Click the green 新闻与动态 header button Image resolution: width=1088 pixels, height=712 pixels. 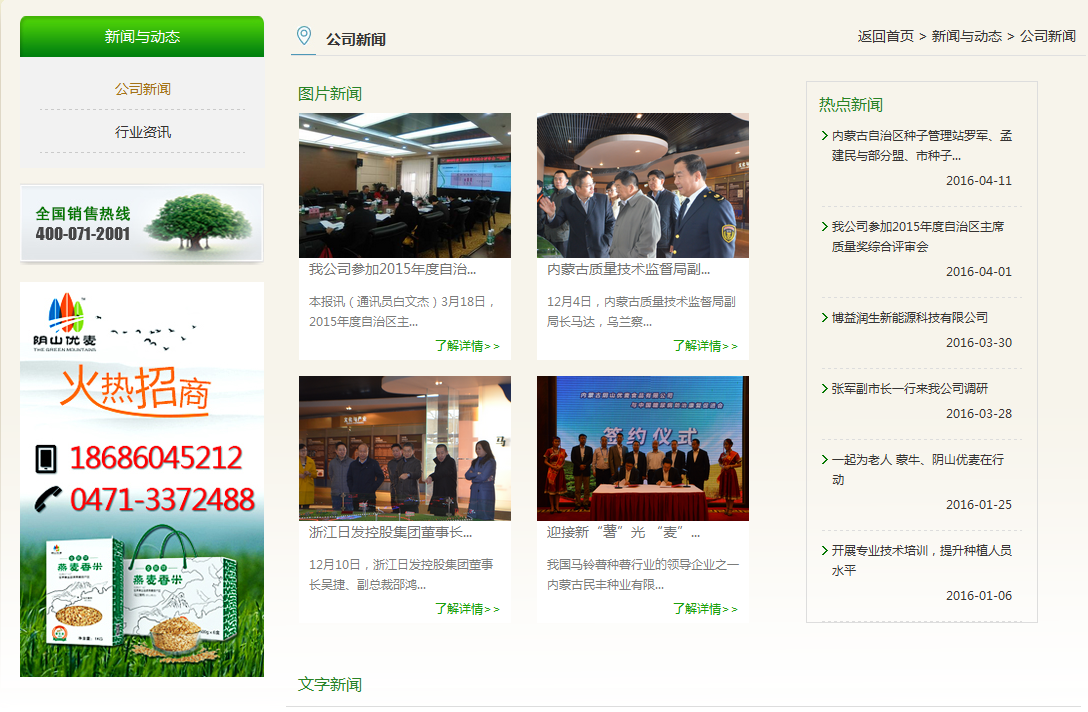point(141,36)
